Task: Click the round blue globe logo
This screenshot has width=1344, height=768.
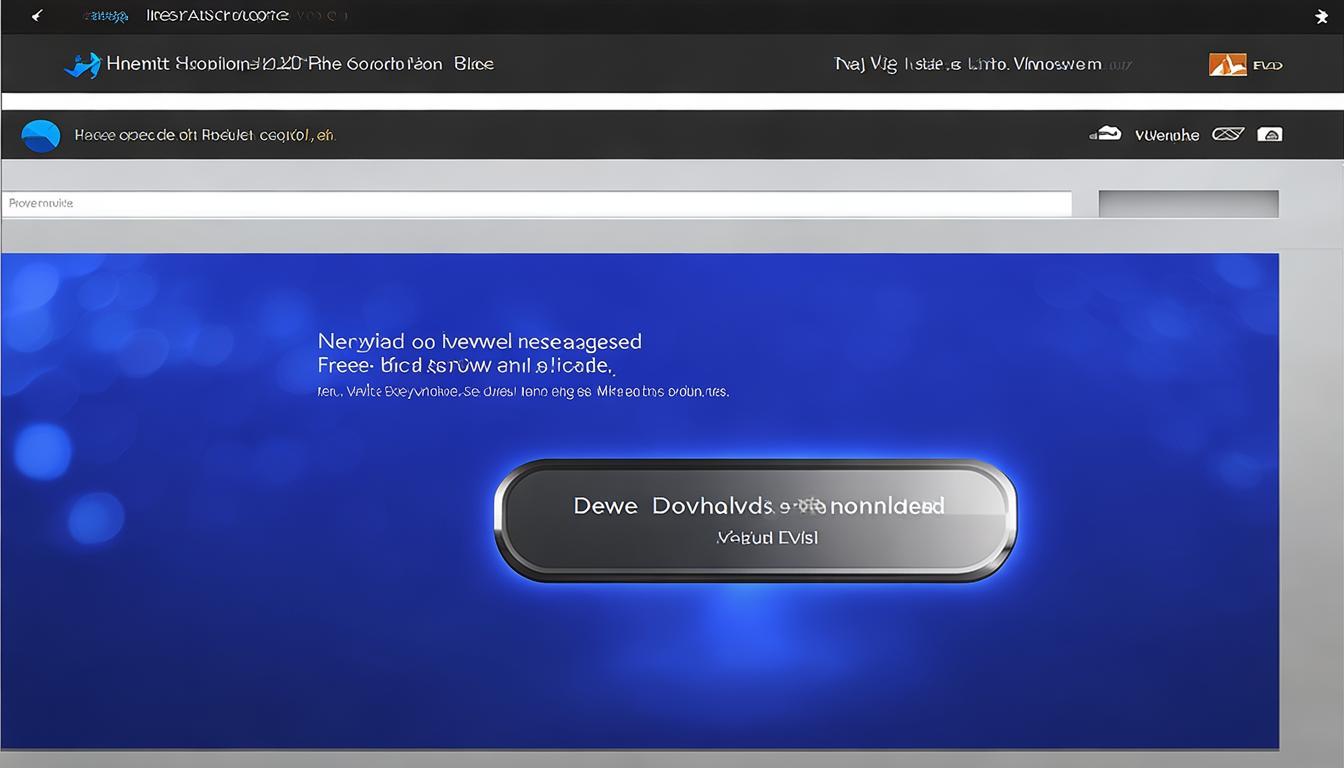Action: pyautogui.click(x=41, y=135)
